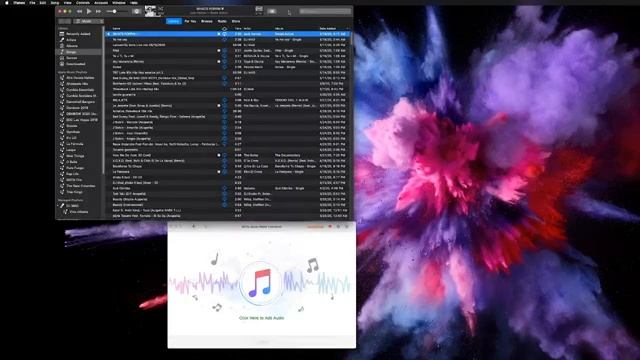Skip to the next track
The width and height of the screenshot is (640, 360).
pyautogui.click(x=98, y=11)
